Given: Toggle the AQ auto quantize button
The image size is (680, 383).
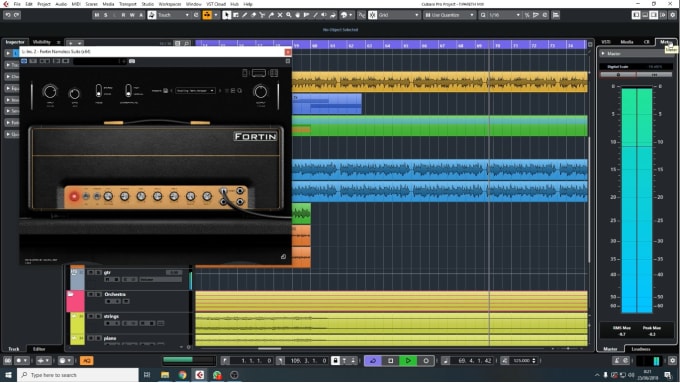Looking at the screenshot, I should (x=86, y=360).
